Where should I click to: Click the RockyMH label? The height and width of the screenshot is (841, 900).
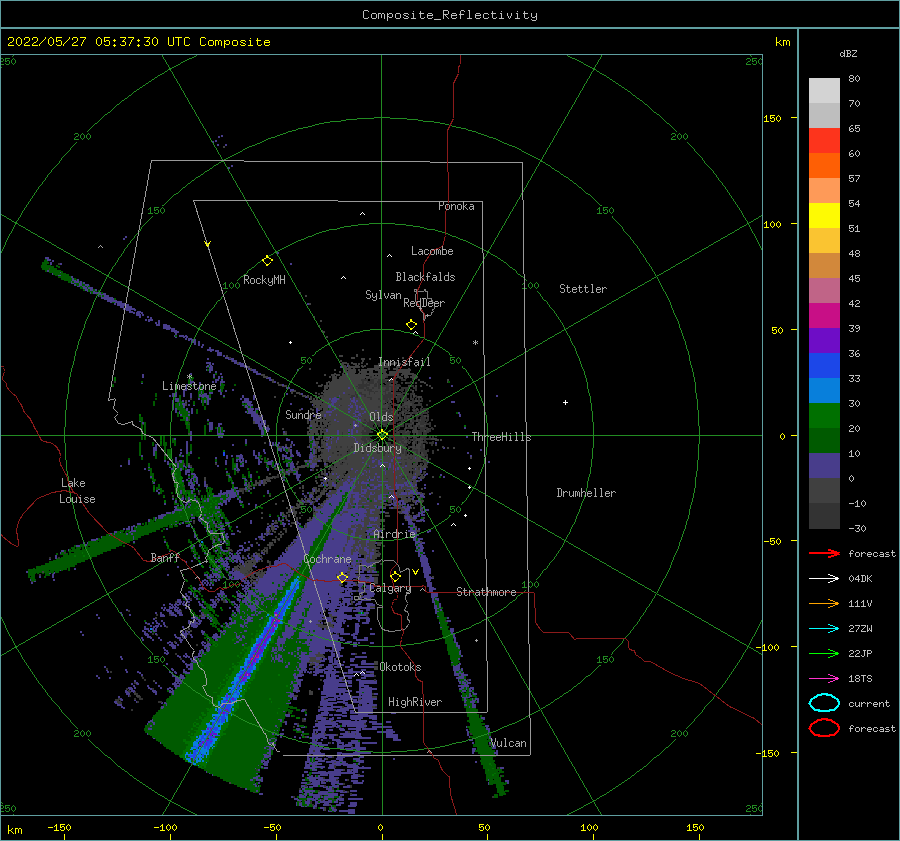pyautogui.click(x=264, y=280)
